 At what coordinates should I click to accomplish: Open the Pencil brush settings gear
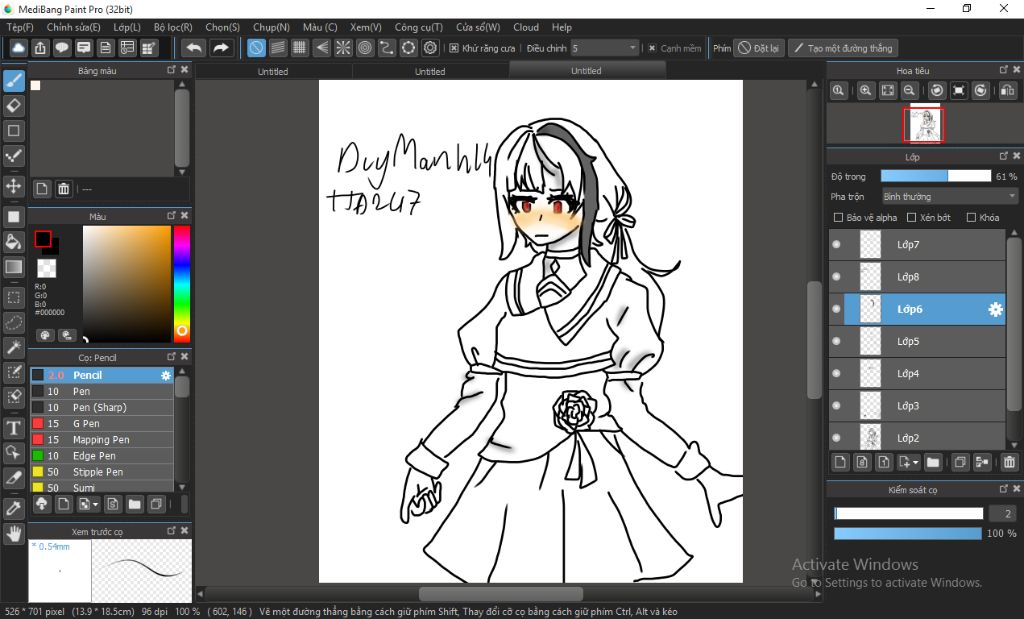[166, 375]
